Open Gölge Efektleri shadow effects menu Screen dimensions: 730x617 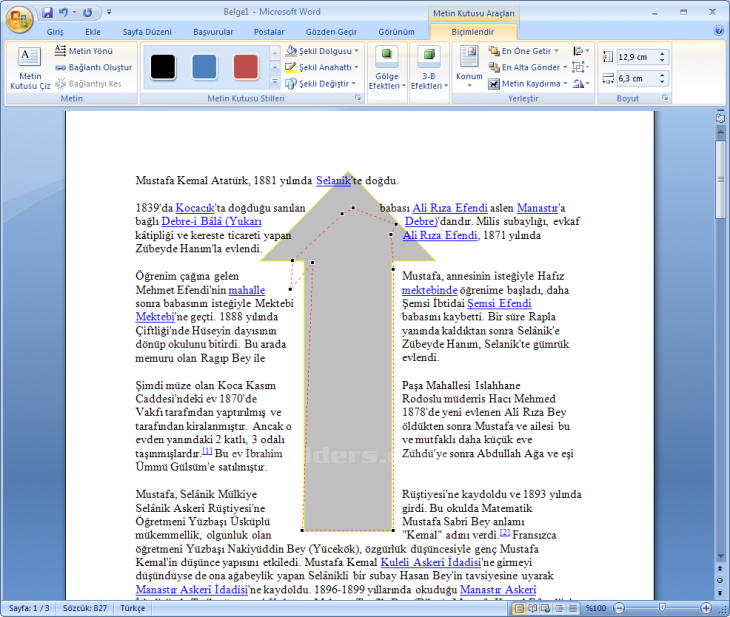click(x=387, y=68)
